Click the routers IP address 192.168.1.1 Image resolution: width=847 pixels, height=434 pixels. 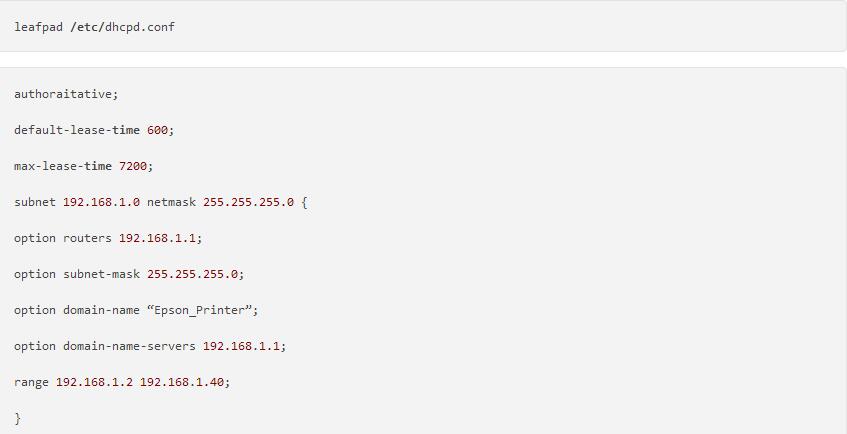click(158, 238)
